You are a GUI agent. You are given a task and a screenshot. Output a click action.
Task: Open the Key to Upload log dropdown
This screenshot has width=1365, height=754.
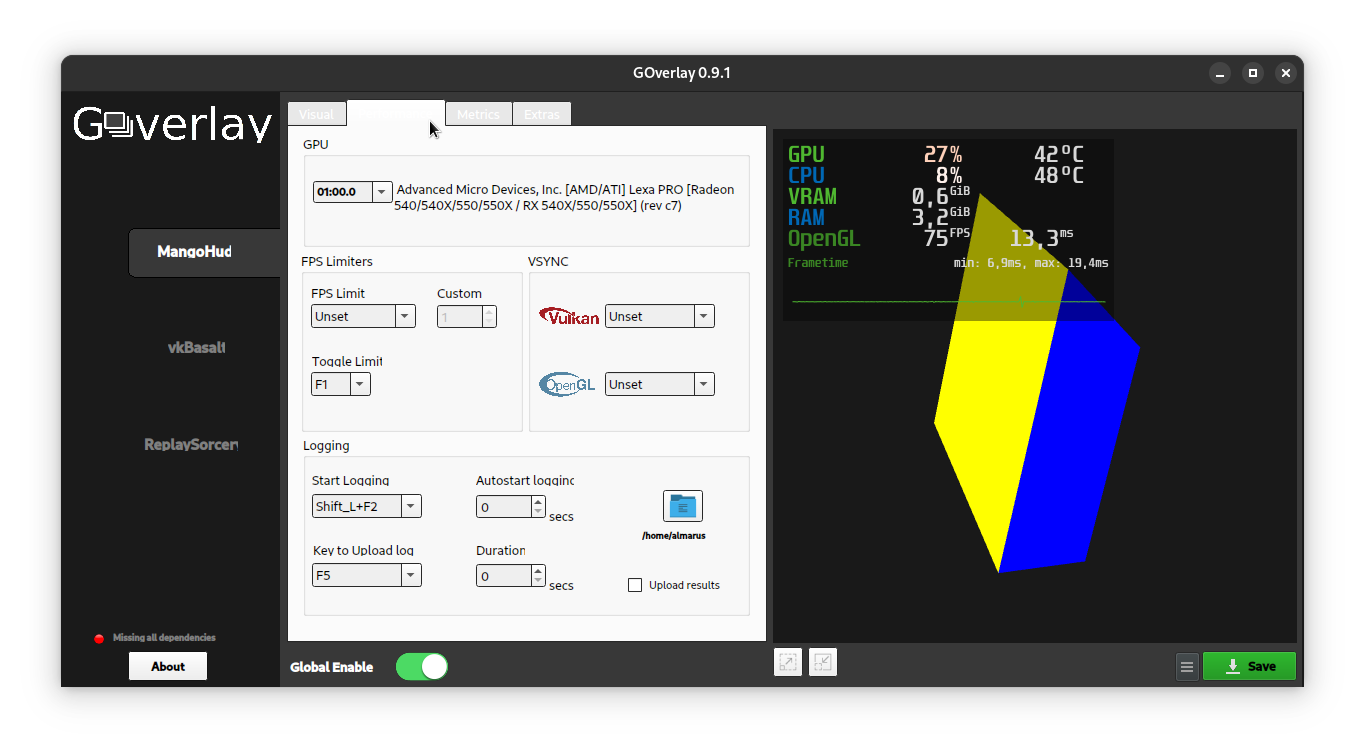coord(367,575)
